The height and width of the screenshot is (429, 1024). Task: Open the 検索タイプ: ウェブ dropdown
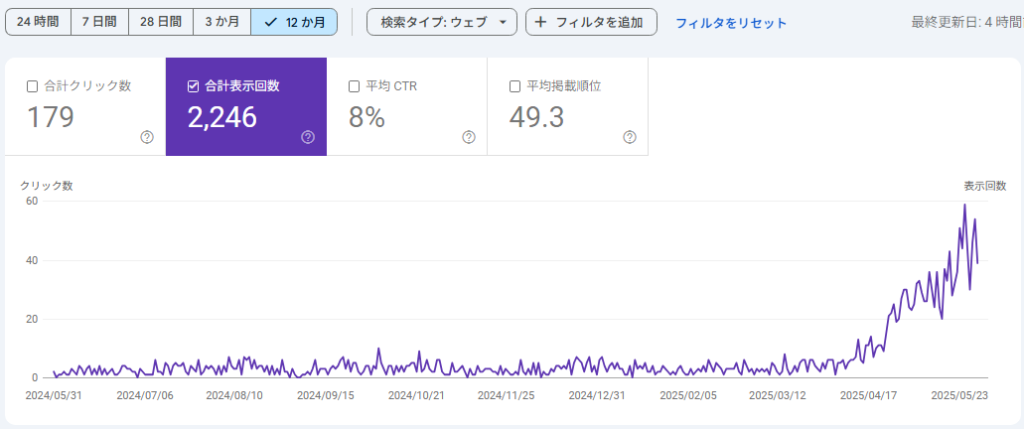tap(441, 22)
